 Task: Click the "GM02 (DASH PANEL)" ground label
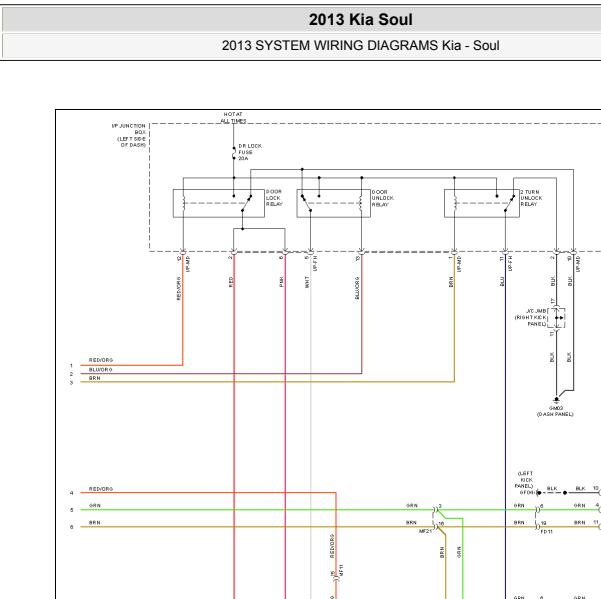[555, 411]
